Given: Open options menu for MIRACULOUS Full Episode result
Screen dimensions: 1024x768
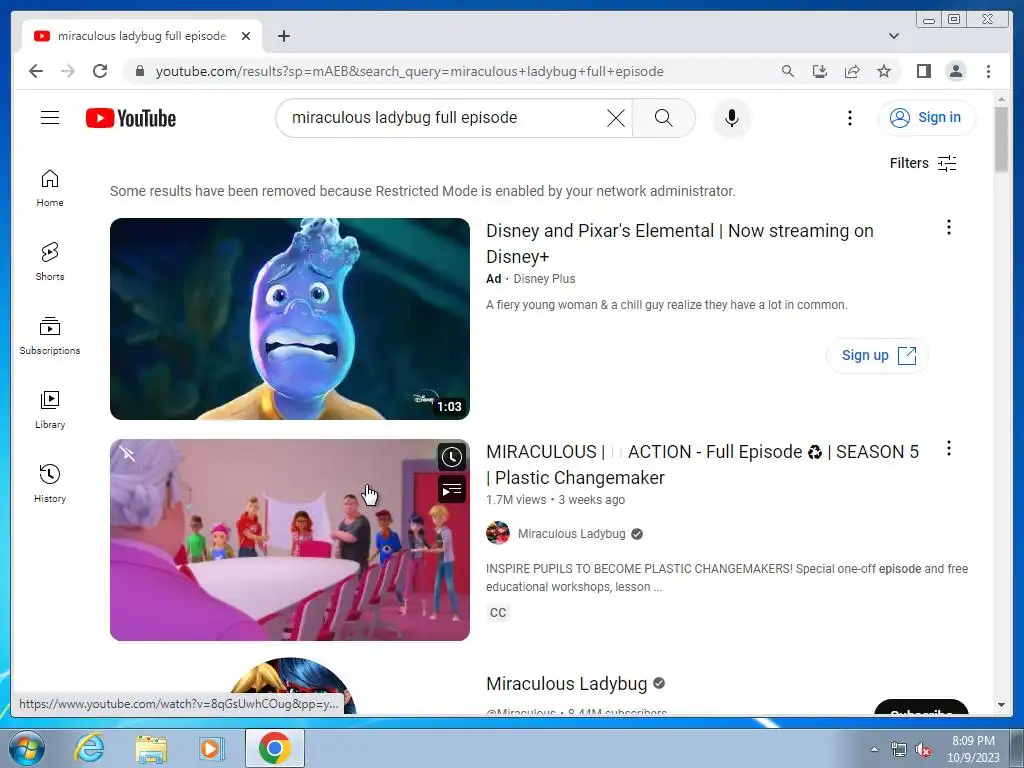Looking at the screenshot, I should [x=949, y=449].
